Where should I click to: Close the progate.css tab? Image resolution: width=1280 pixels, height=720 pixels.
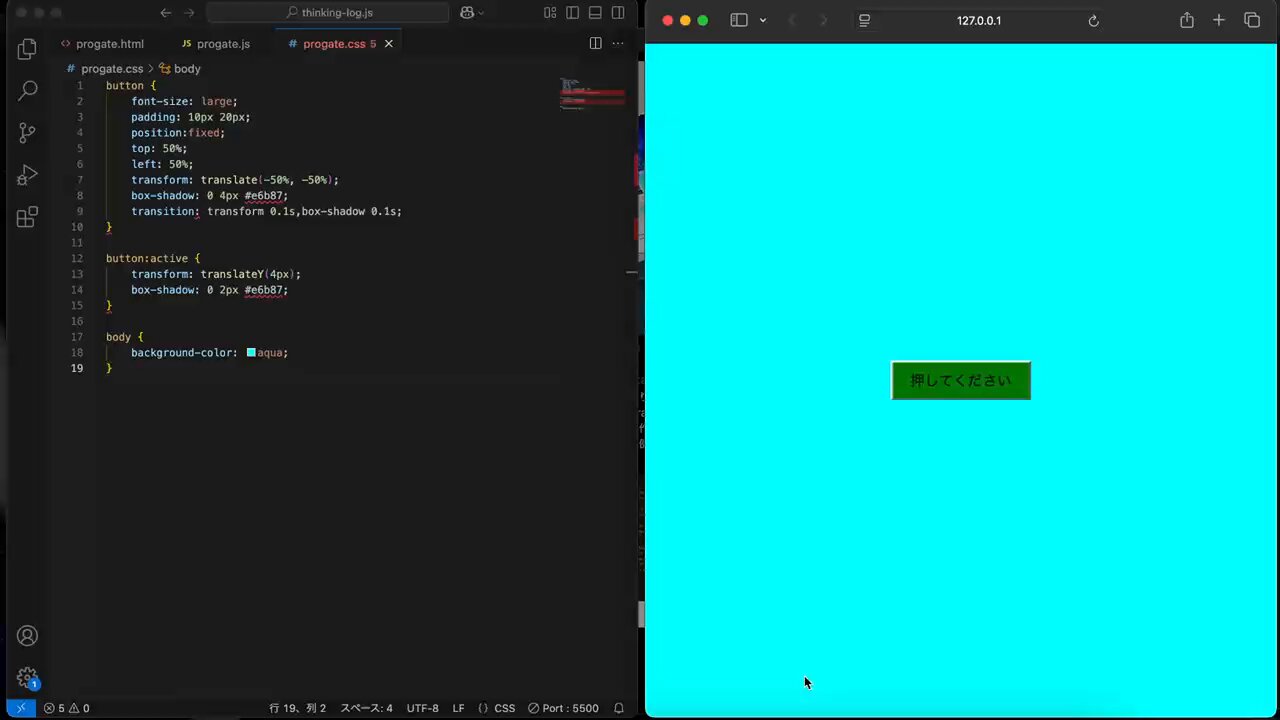pyautogui.click(x=389, y=44)
